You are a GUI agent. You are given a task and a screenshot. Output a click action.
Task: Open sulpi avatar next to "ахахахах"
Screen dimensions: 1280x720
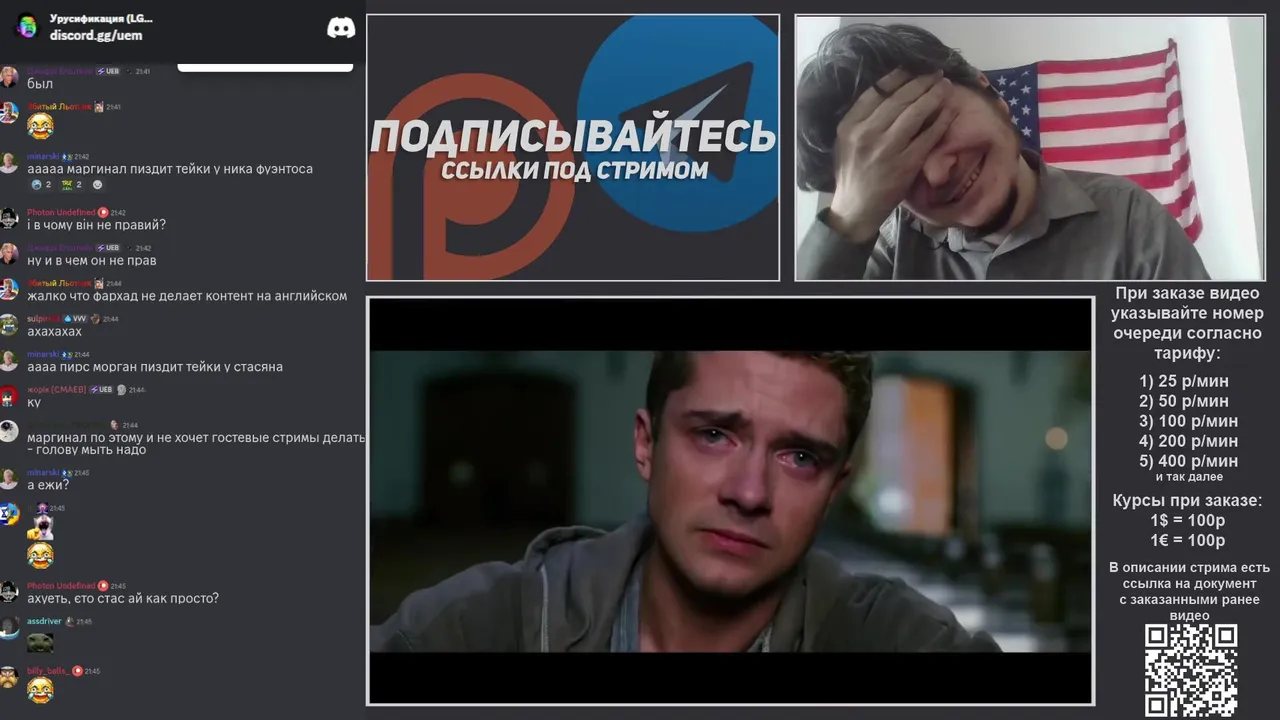coord(9,325)
